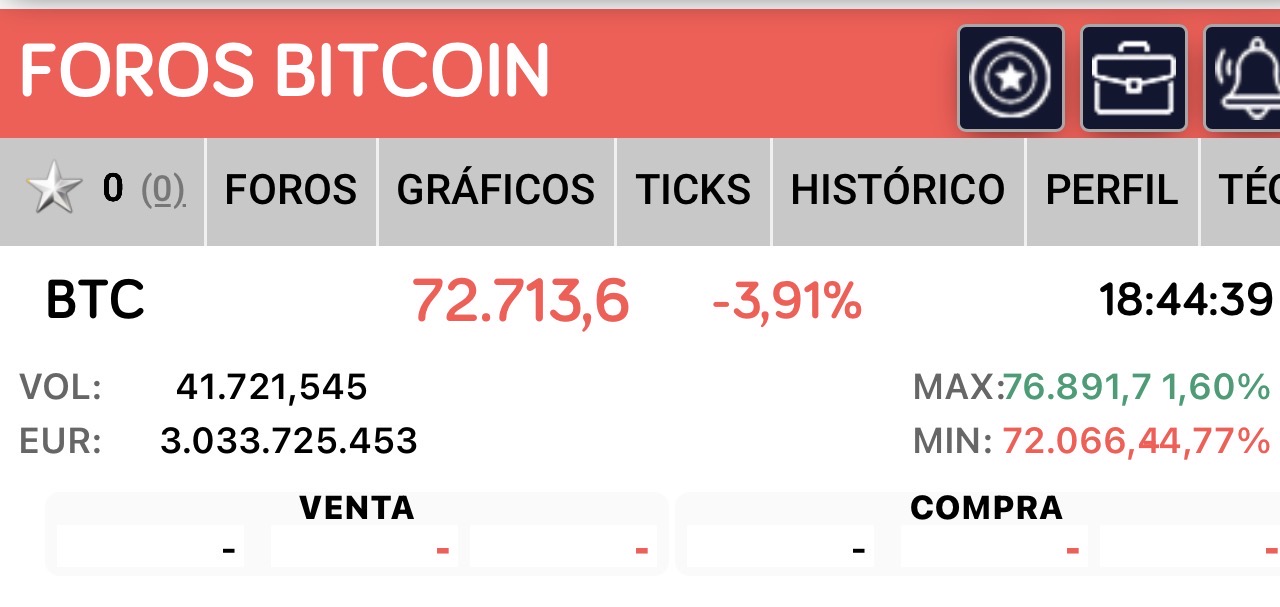Open the star badge rewards icon

click(1010, 78)
